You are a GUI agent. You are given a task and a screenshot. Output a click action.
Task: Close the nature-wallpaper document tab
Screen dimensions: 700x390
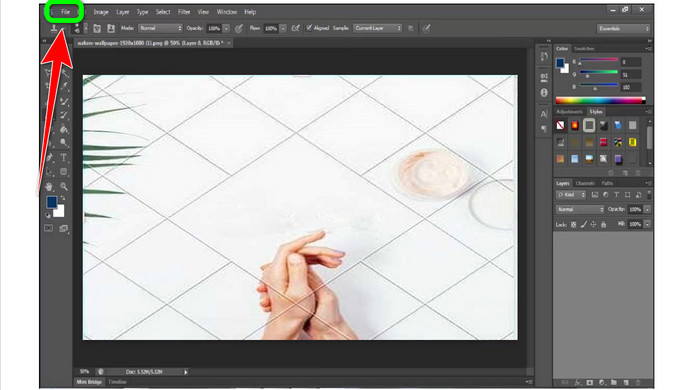(229, 43)
